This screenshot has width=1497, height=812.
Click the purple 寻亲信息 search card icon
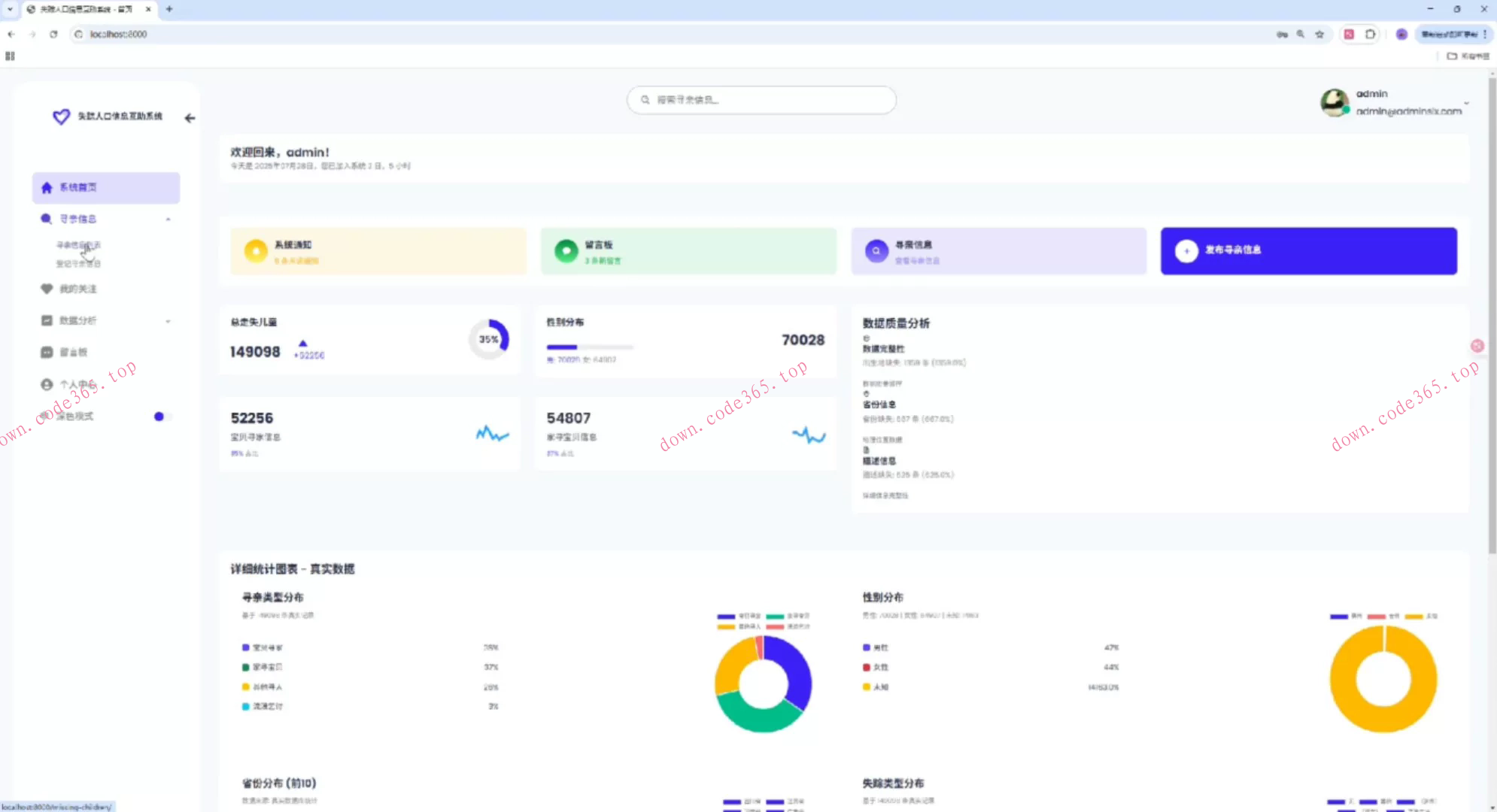pos(876,251)
